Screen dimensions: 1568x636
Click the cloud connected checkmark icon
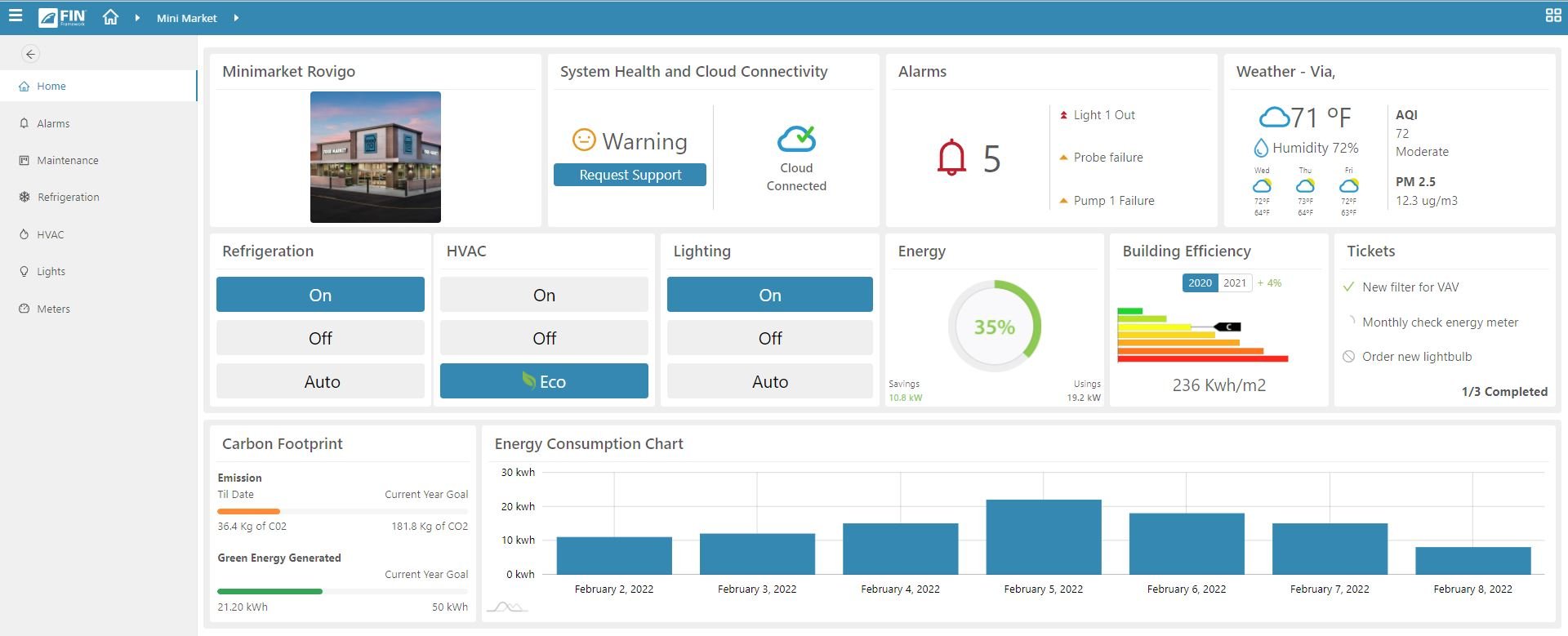tap(796, 139)
